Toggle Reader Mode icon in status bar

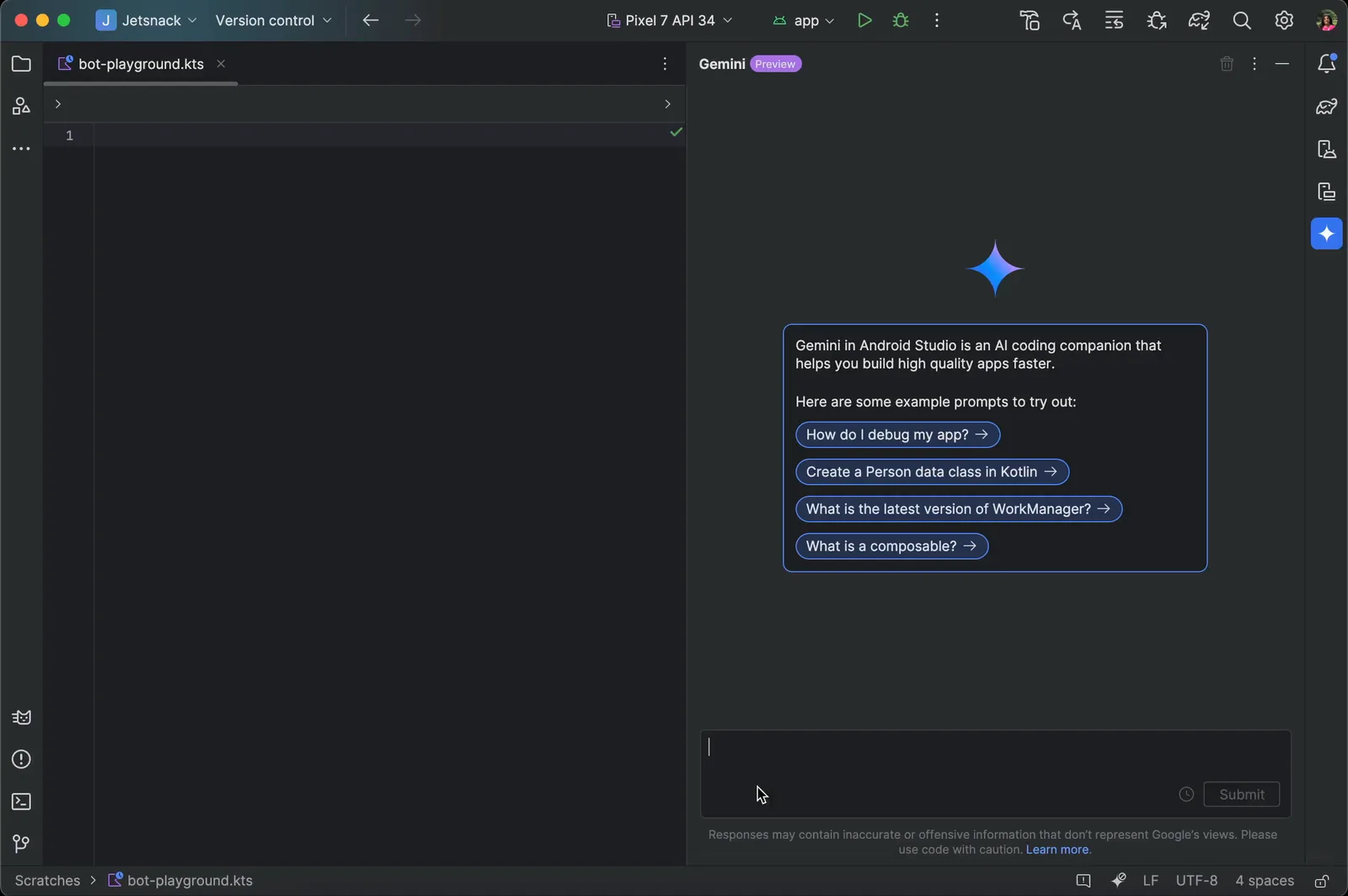(1083, 881)
